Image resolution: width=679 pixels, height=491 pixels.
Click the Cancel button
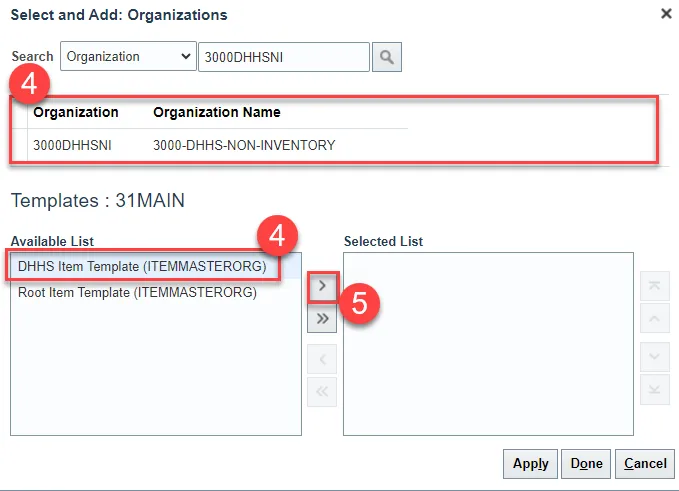click(645, 464)
